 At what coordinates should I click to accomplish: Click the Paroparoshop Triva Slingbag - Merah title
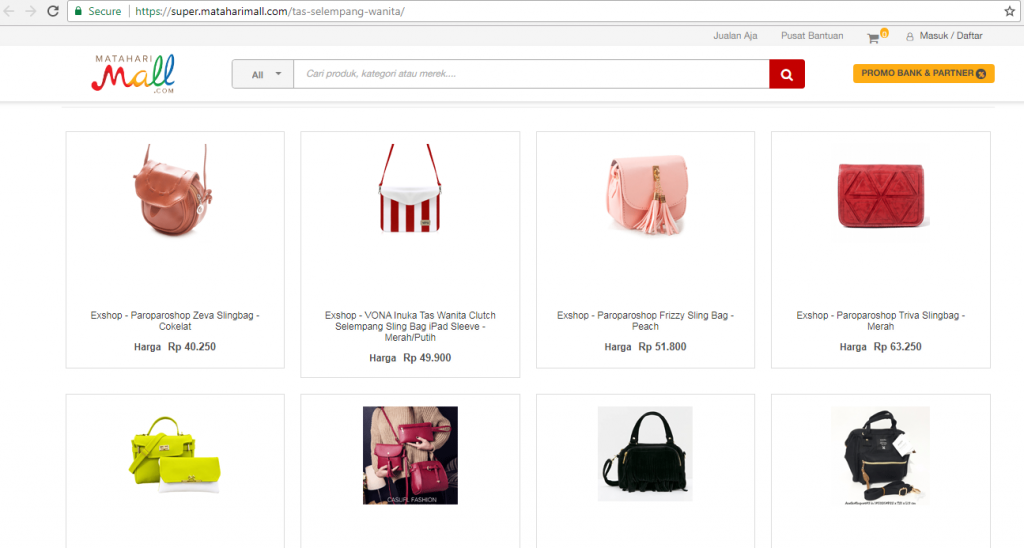[x=880, y=321]
